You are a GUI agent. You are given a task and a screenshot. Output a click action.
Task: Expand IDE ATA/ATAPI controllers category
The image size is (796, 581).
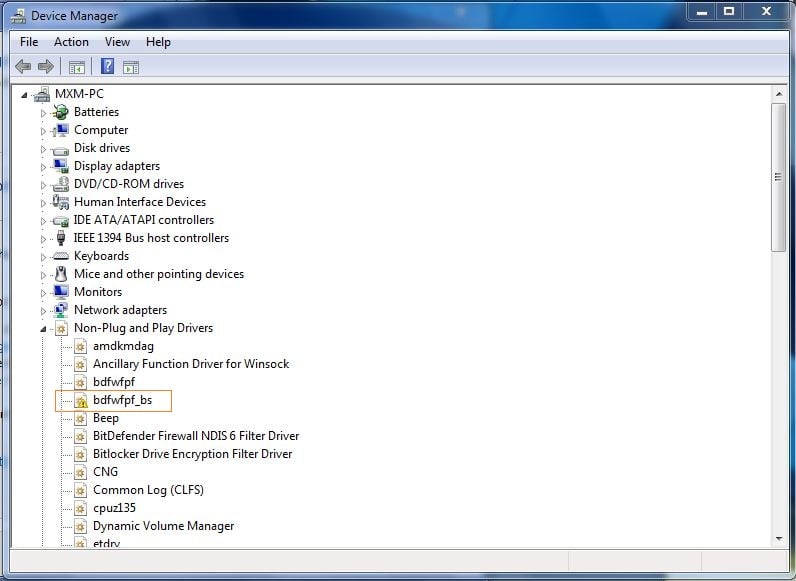click(43, 221)
